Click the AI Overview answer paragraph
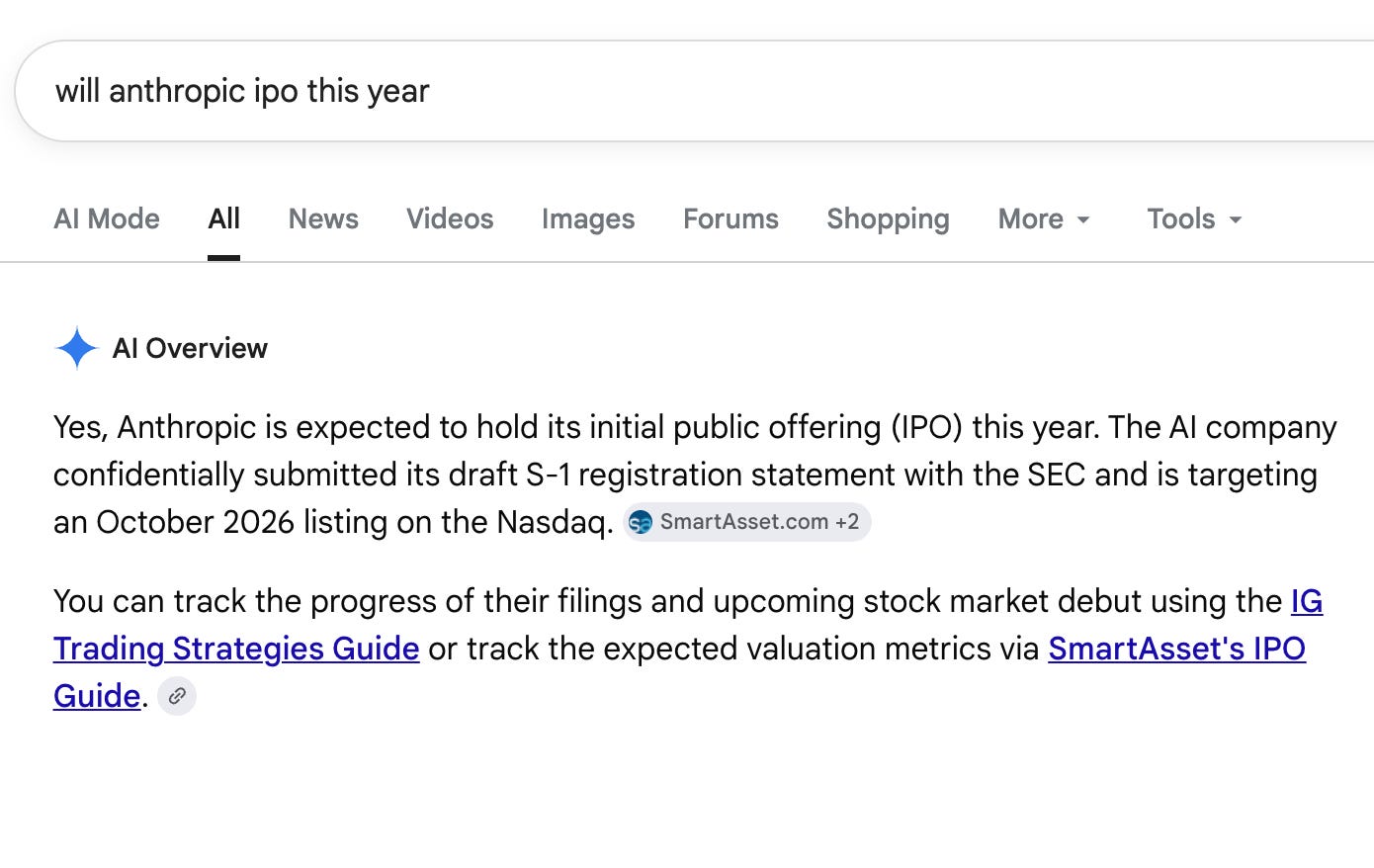The height and width of the screenshot is (868, 1374). pyautogui.click(x=695, y=475)
